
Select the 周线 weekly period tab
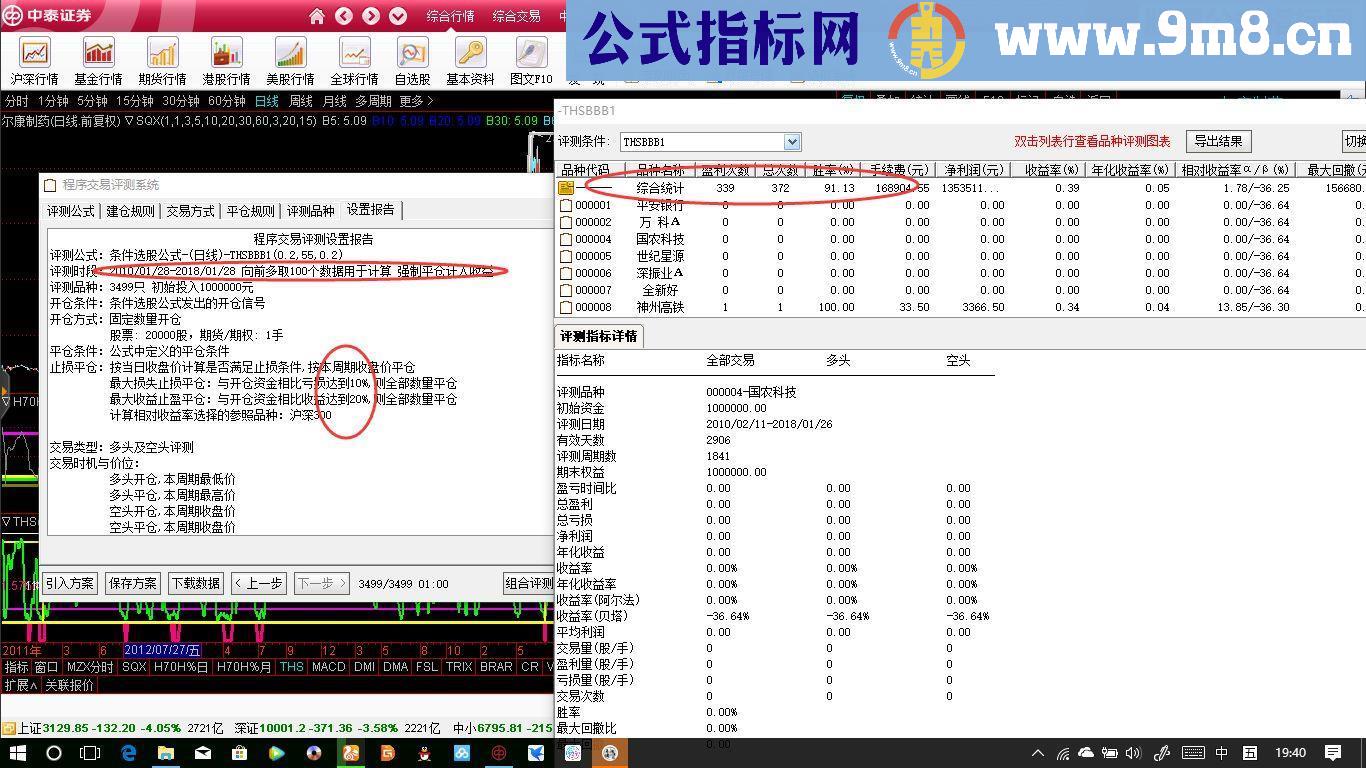click(299, 100)
